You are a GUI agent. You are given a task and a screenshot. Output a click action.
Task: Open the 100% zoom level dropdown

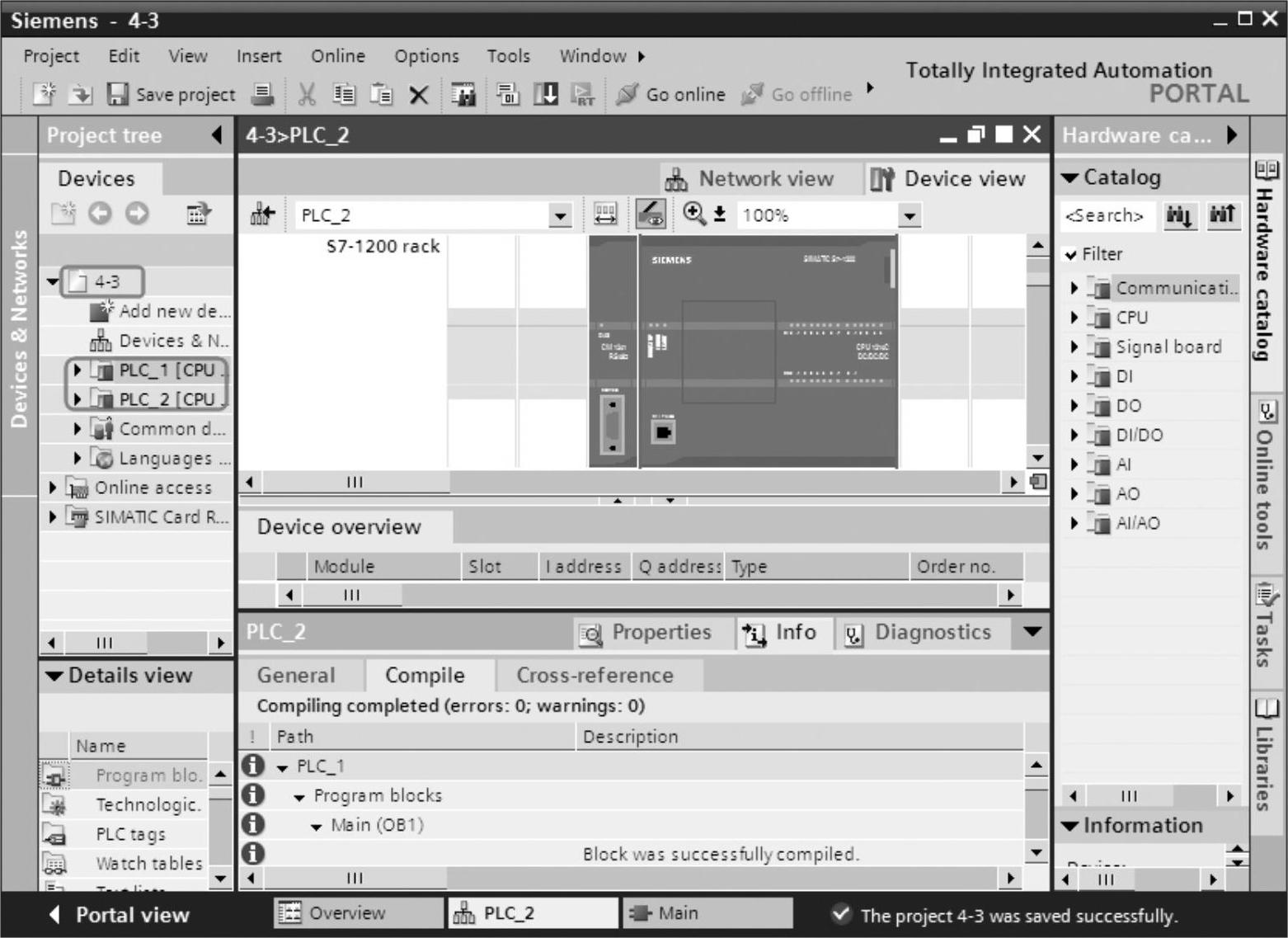(x=909, y=216)
